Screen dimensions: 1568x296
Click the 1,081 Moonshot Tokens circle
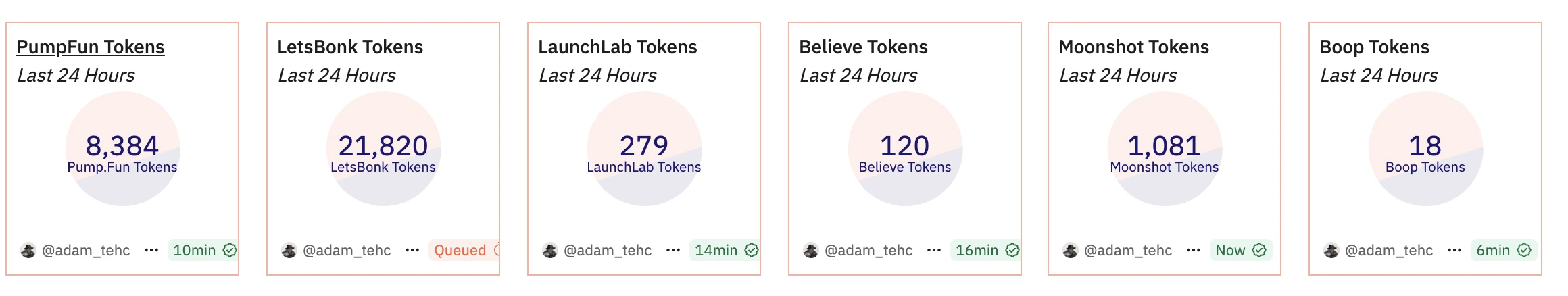[x=1165, y=149]
